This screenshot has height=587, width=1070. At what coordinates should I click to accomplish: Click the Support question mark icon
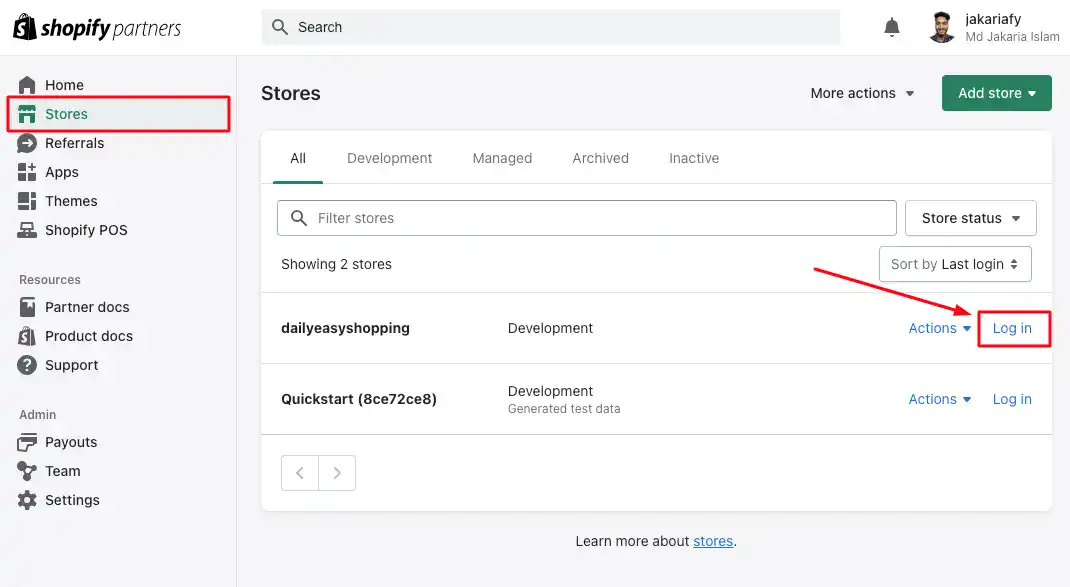27,365
